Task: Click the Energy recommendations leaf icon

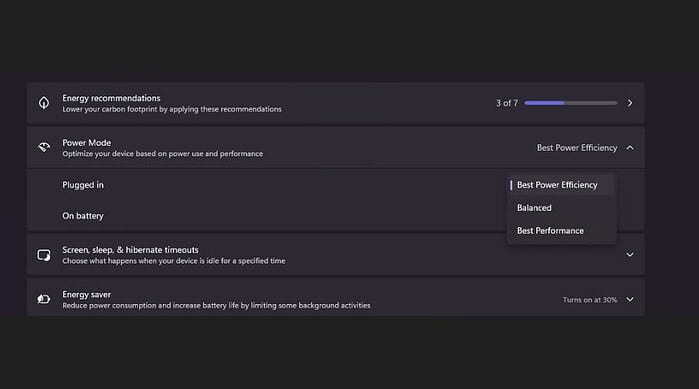Action: click(44, 103)
